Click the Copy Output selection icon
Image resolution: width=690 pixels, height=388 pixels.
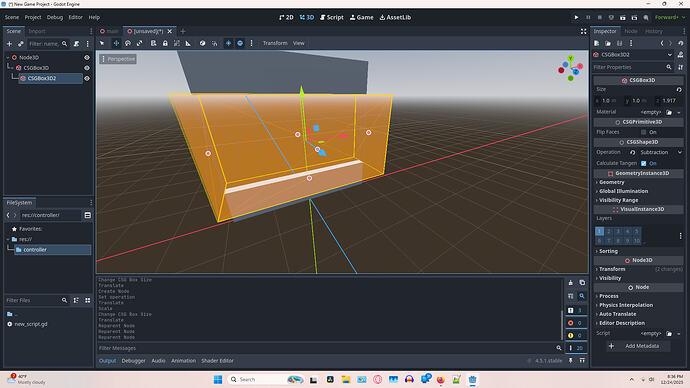(x=582, y=282)
